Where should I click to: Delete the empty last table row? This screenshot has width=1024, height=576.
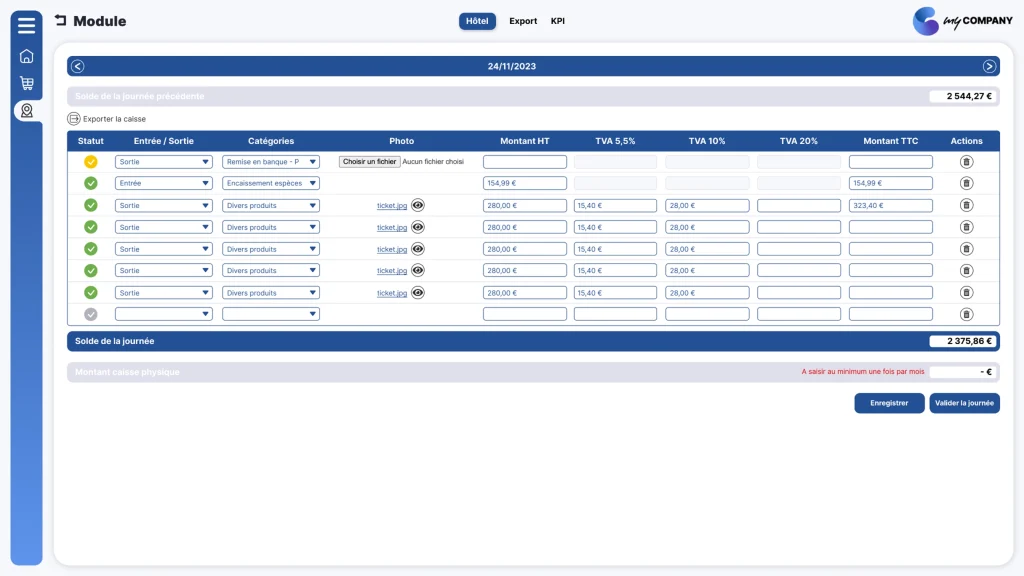click(x=967, y=314)
